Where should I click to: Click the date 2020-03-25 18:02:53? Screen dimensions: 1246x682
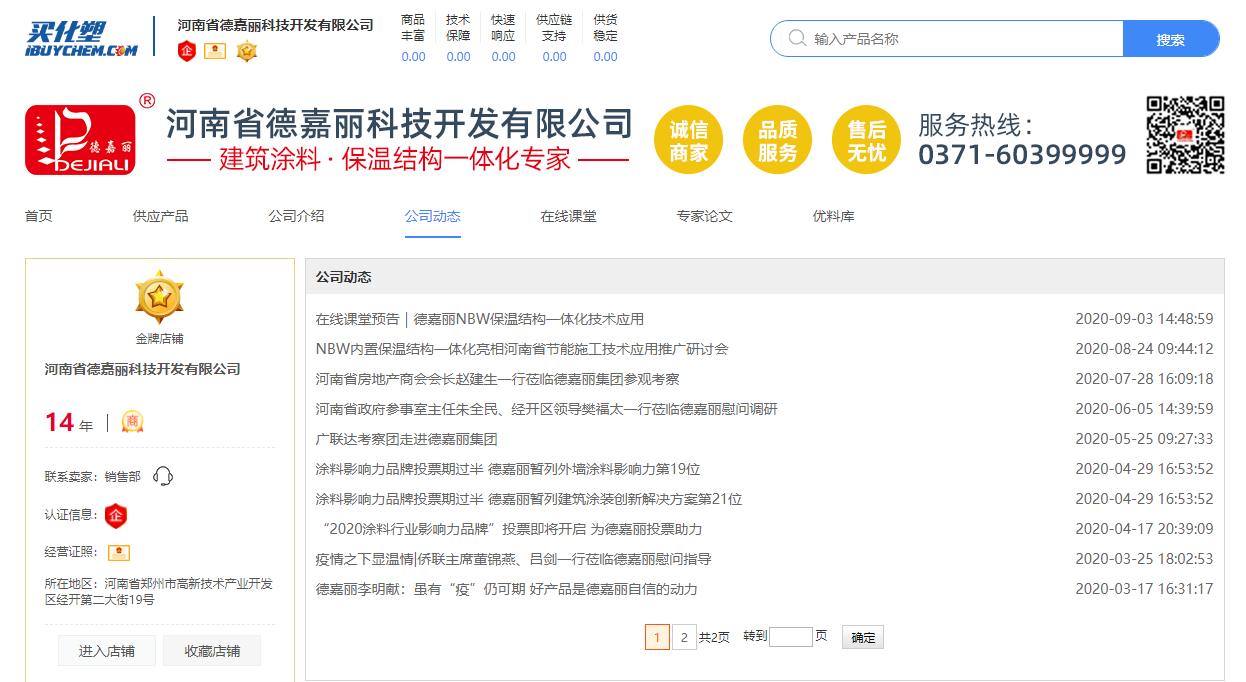pos(1144,559)
